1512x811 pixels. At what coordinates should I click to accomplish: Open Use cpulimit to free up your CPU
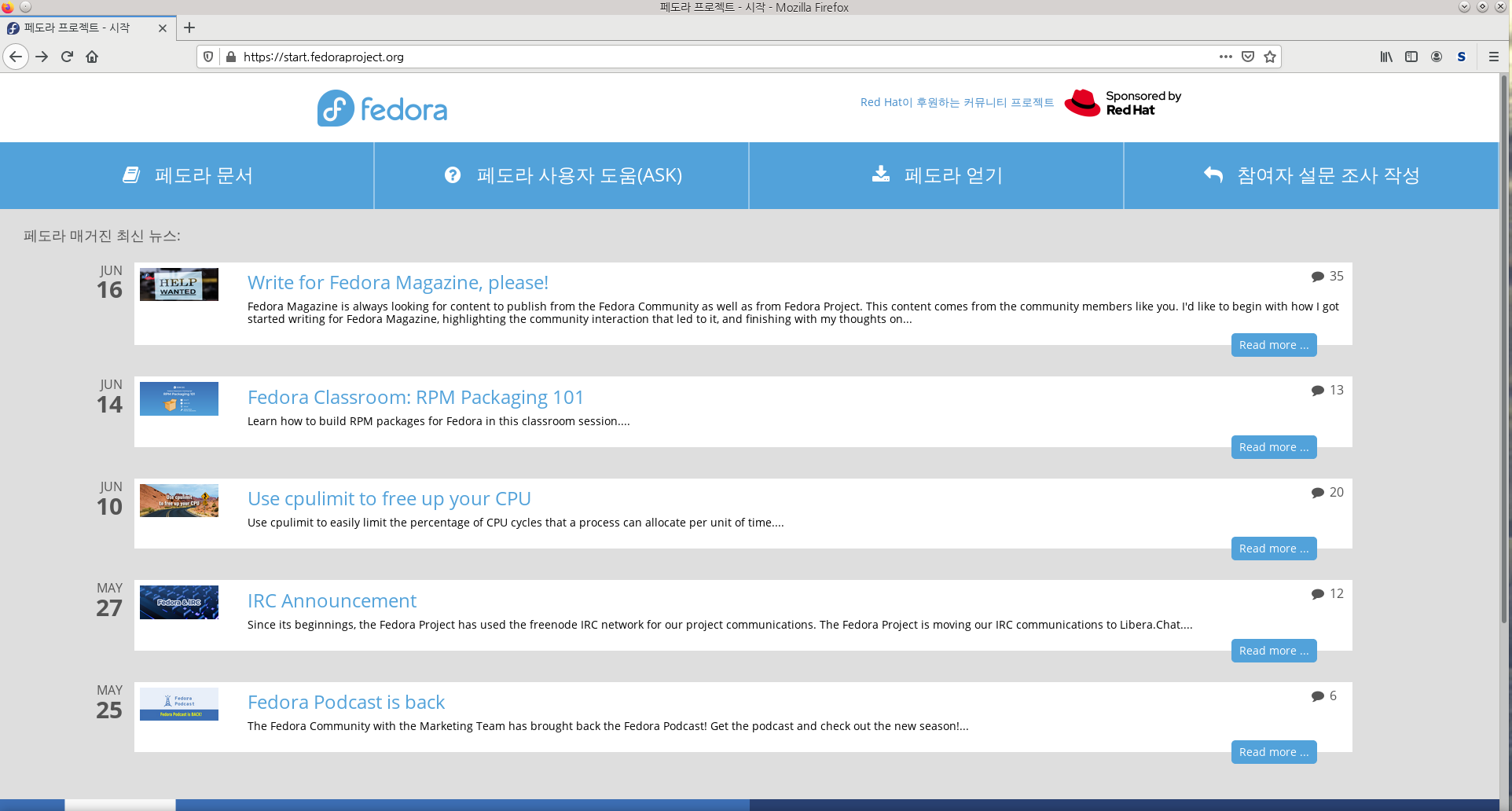pyautogui.click(x=389, y=498)
